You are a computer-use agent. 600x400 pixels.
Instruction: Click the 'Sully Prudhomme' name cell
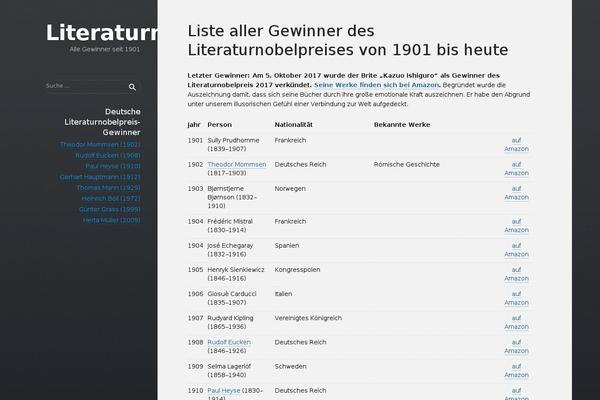(x=233, y=145)
